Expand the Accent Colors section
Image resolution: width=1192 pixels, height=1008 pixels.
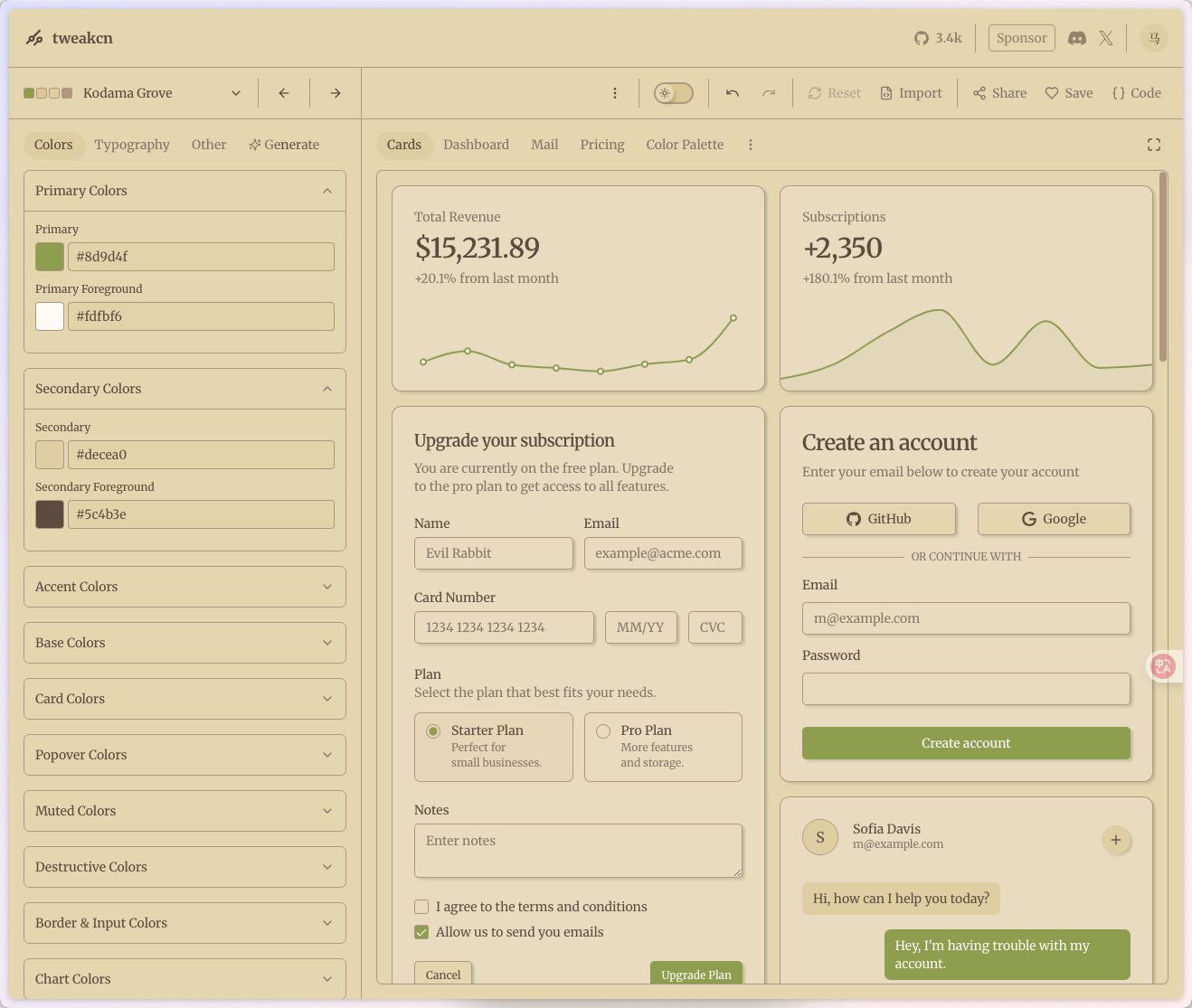tap(184, 587)
